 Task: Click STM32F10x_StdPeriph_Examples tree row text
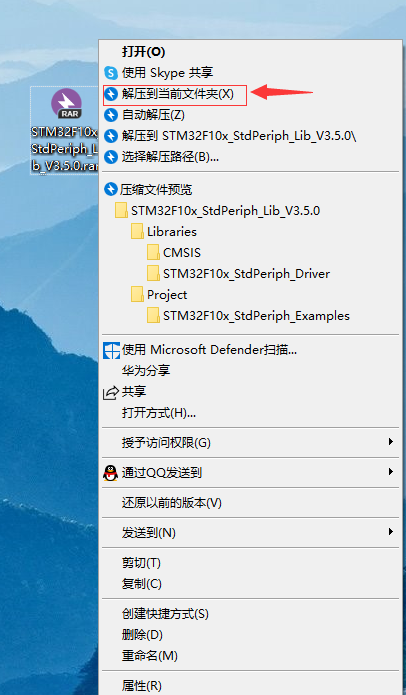tap(256, 316)
